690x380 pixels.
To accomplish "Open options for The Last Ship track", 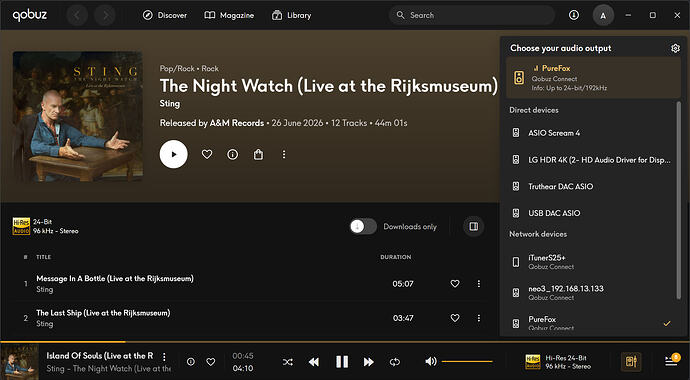I will (479, 318).
